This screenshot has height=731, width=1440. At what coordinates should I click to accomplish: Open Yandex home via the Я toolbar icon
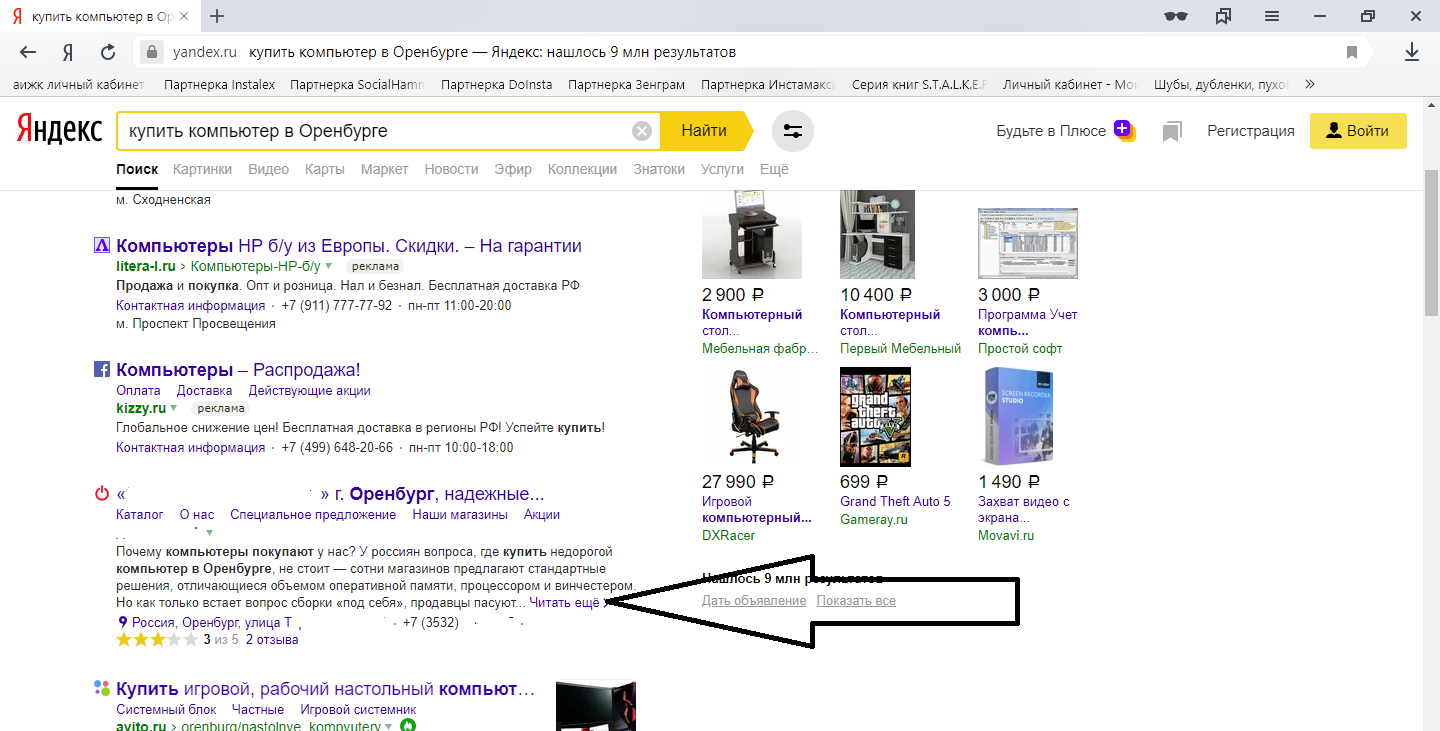68,52
